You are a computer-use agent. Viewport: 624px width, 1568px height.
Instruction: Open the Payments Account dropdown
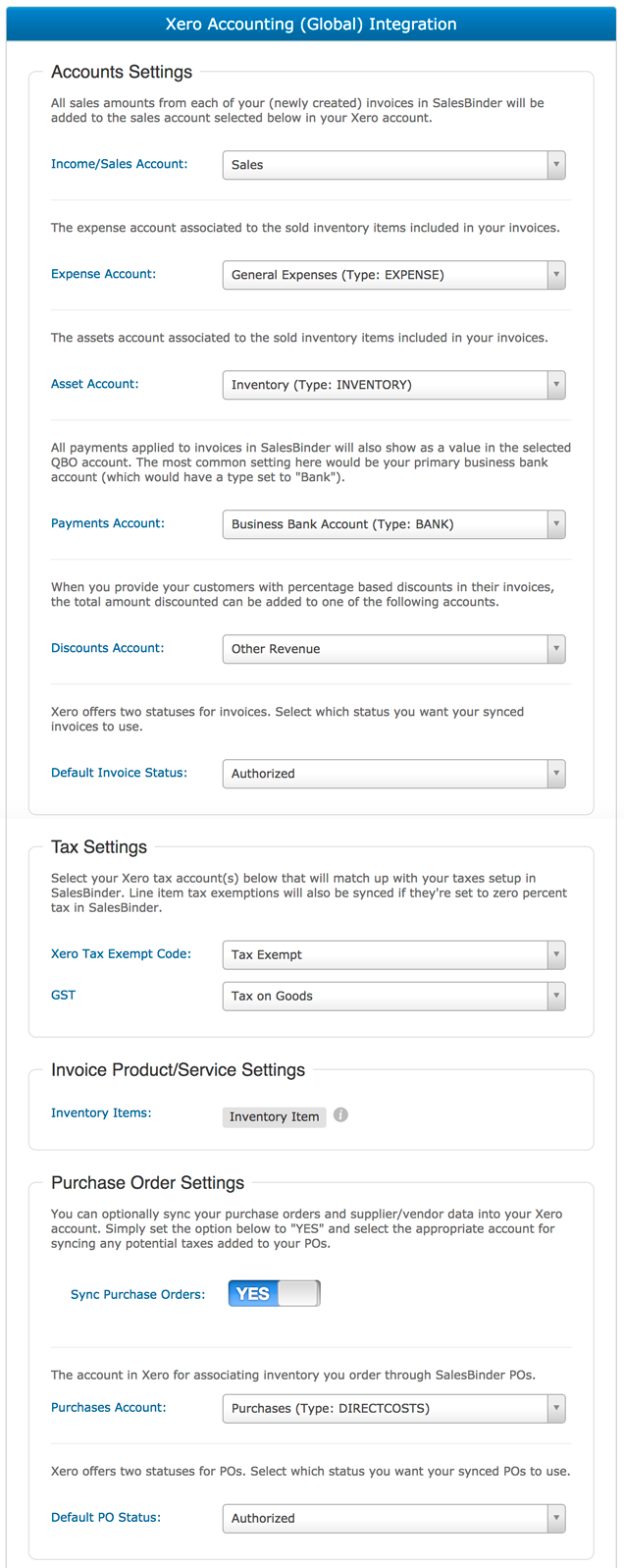pyautogui.click(x=555, y=524)
